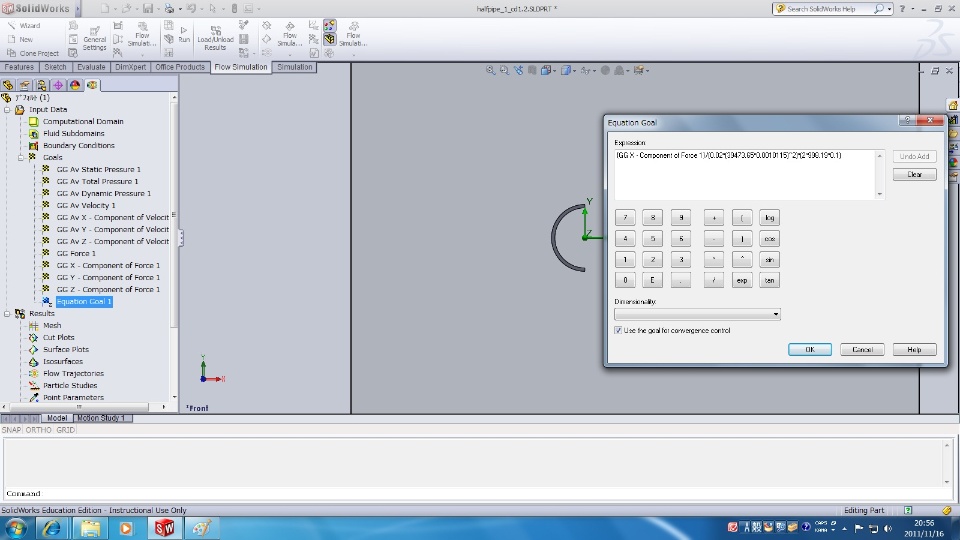The height and width of the screenshot is (540, 960).
Task: Click Zoom to Area magnifier icon
Action: 504,70
